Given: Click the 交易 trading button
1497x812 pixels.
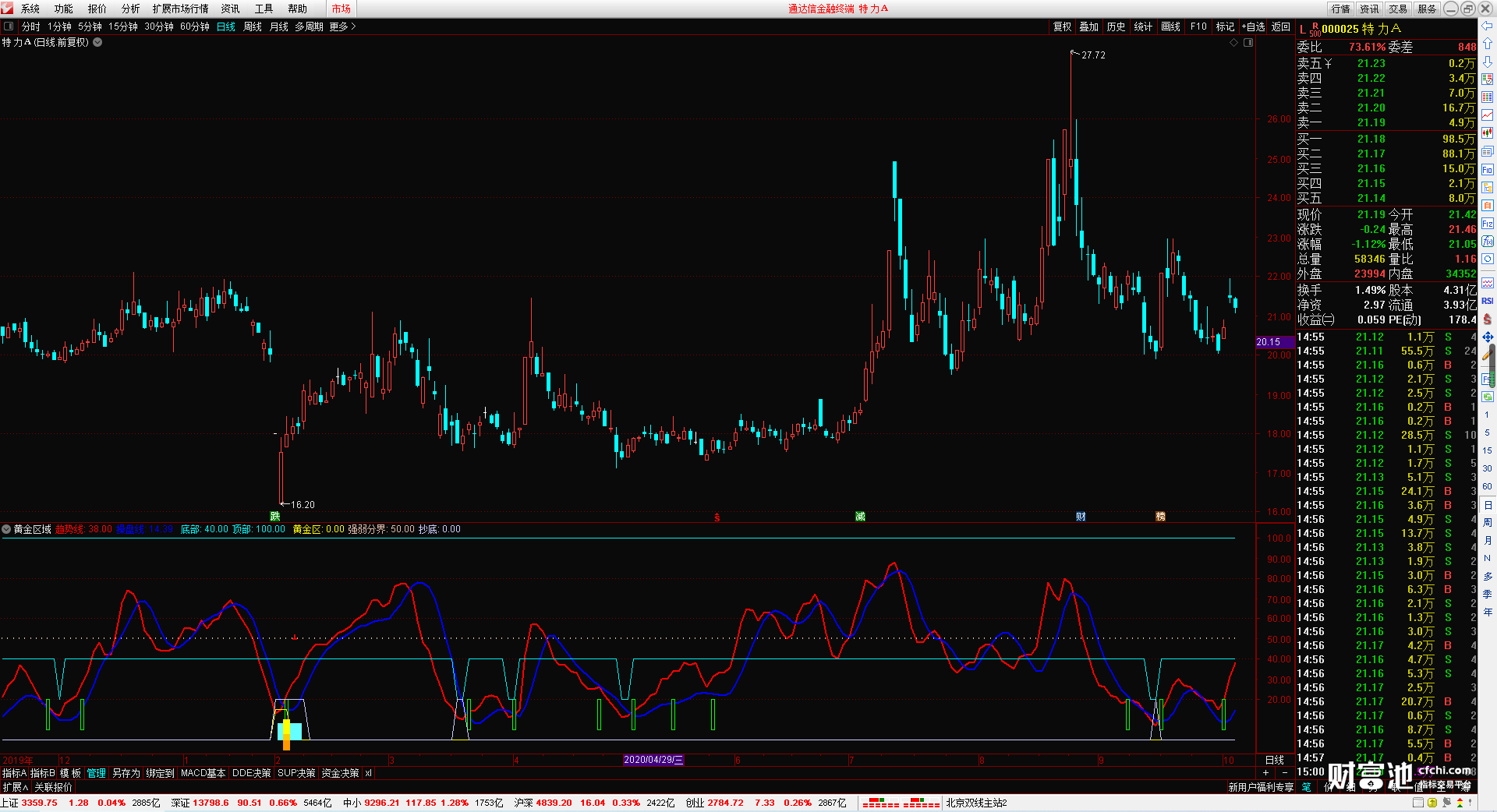Looking at the screenshot, I should (x=1398, y=9).
